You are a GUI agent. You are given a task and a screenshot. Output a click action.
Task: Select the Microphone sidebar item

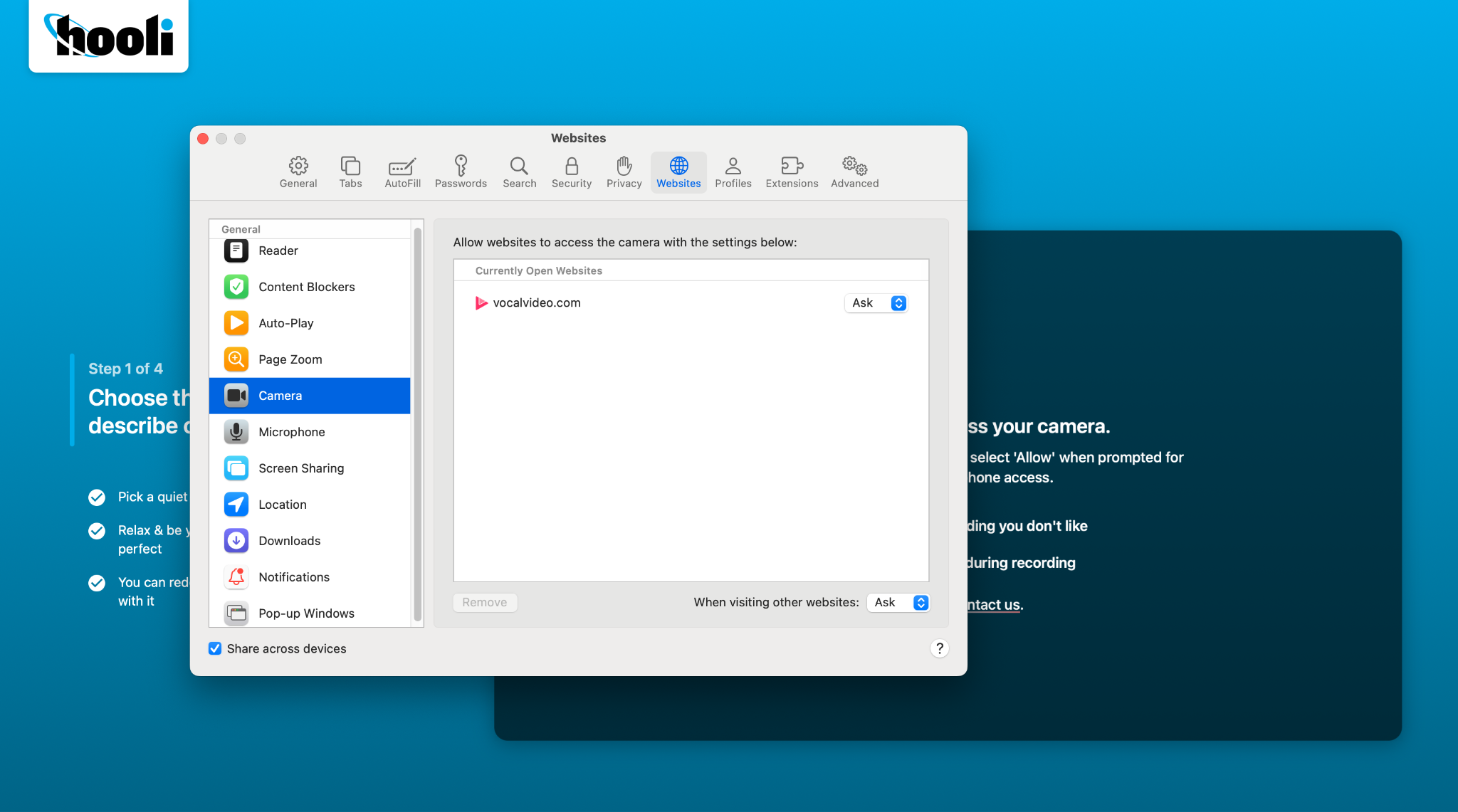(310, 432)
